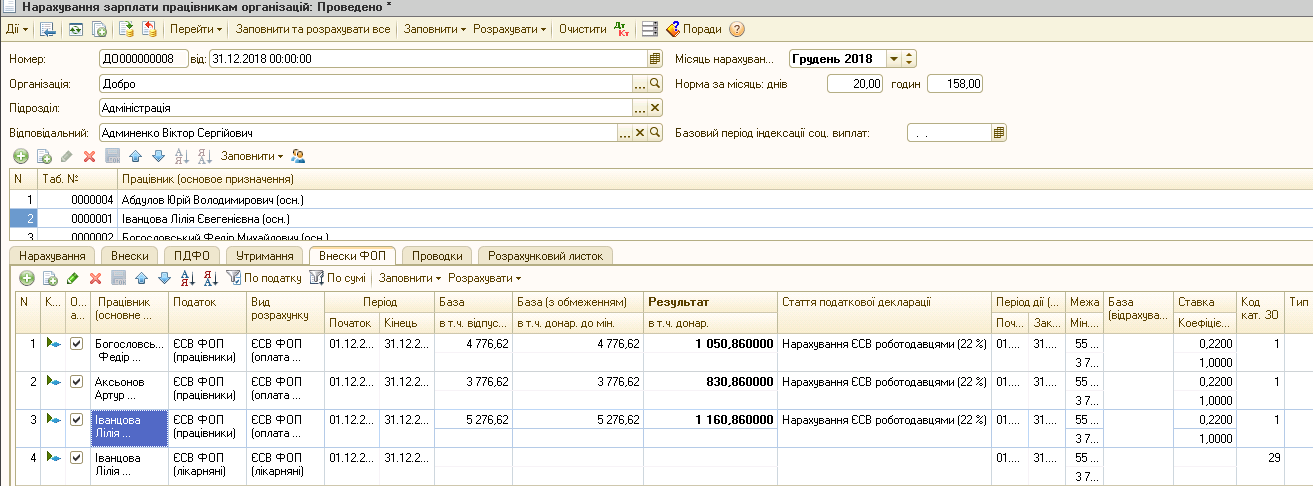Search the Організація field with magnifier icon
Viewport: 1313px width, 486px height.
point(656,84)
